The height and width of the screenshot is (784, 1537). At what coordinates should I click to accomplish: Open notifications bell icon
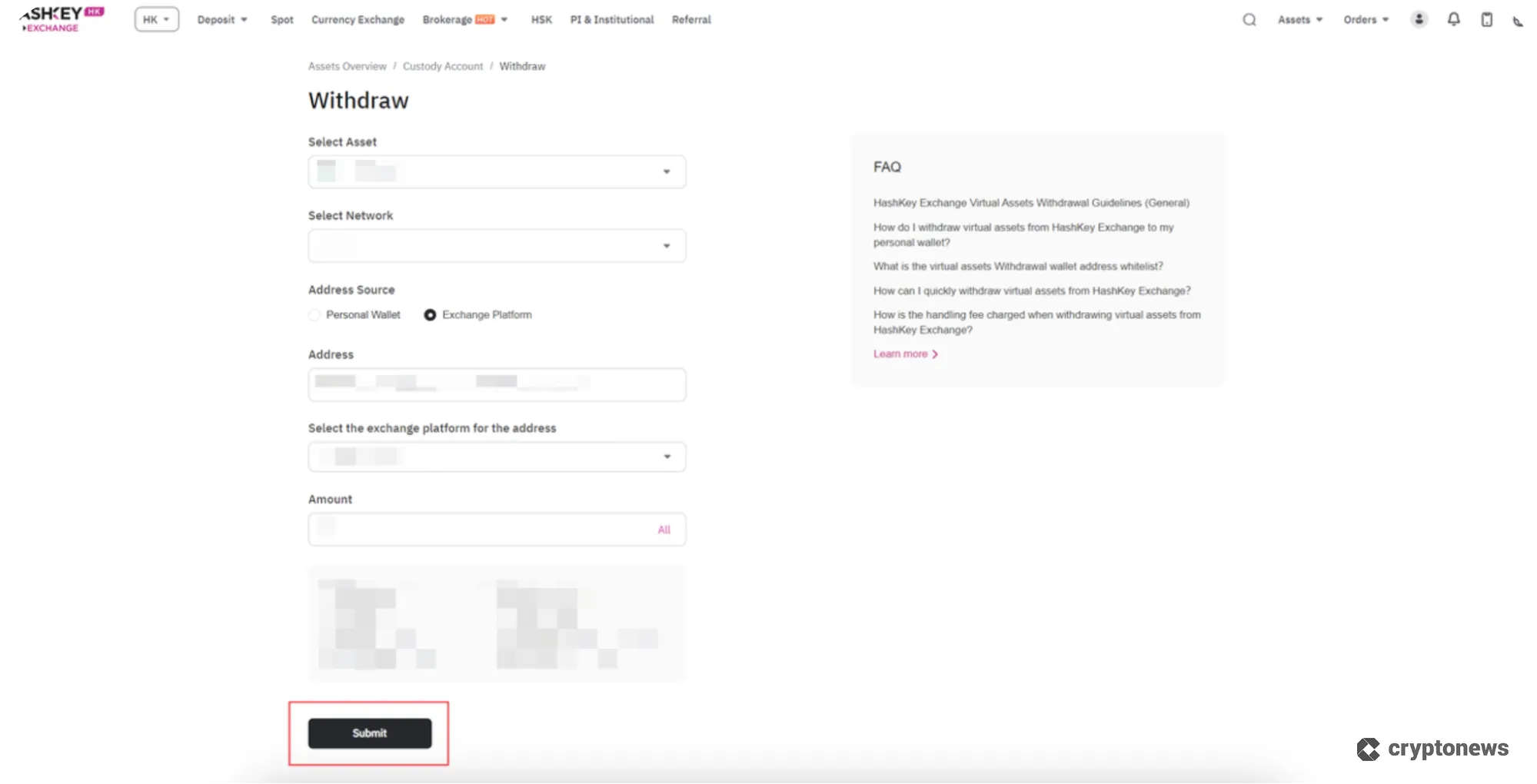coord(1453,20)
